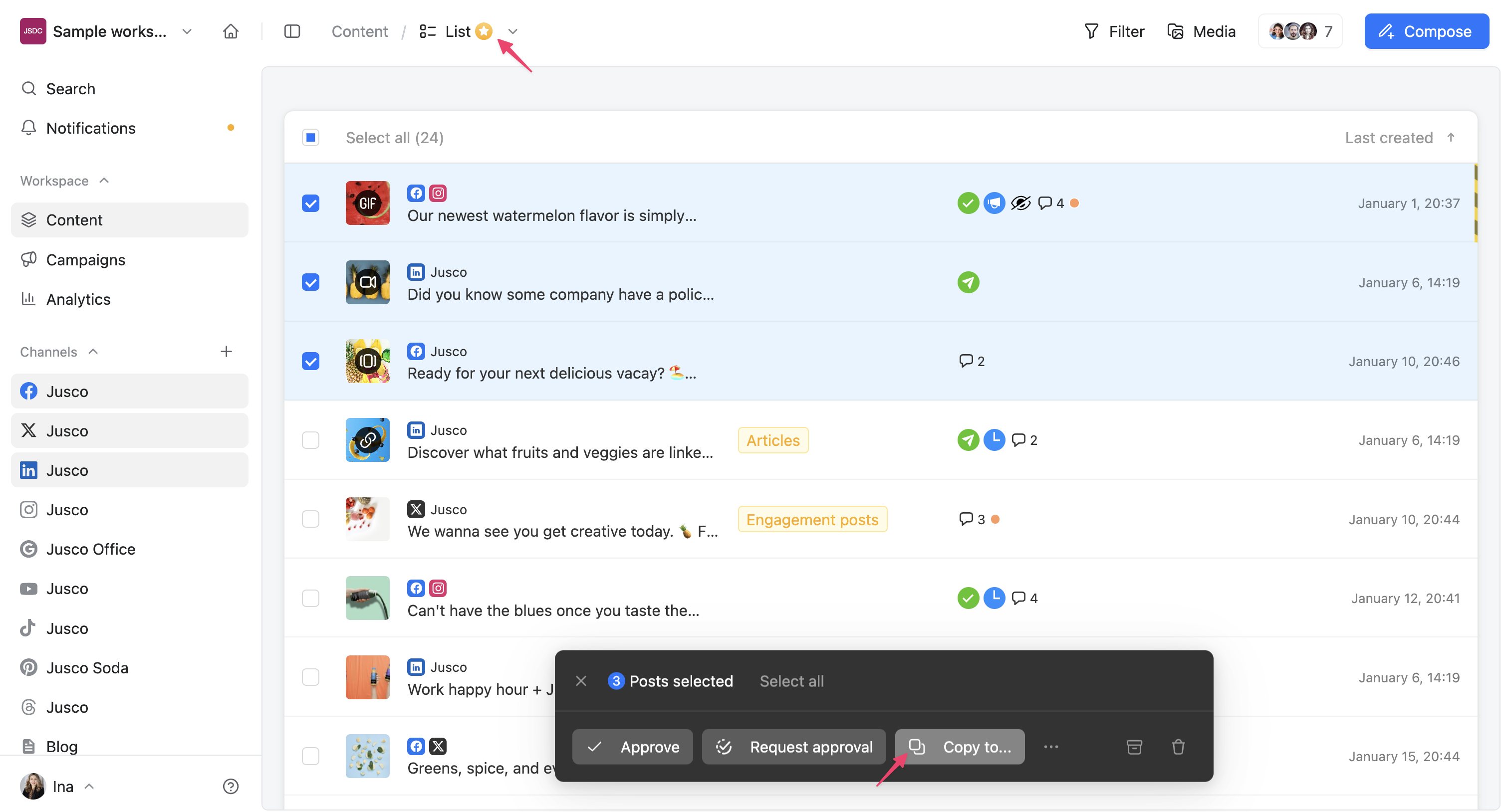Click the home icon in top bar
Image resolution: width=1504 pixels, height=812 pixels.
coord(231,31)
